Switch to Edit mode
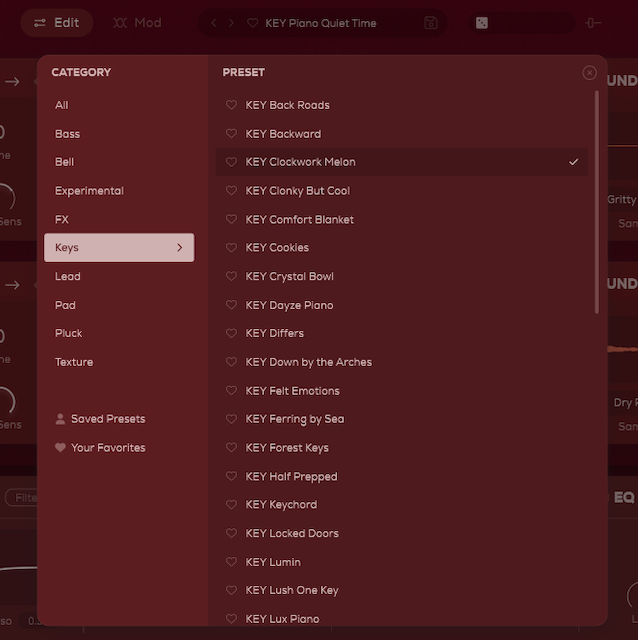Viewport: 638px width, 640px height. click(56, 23)
